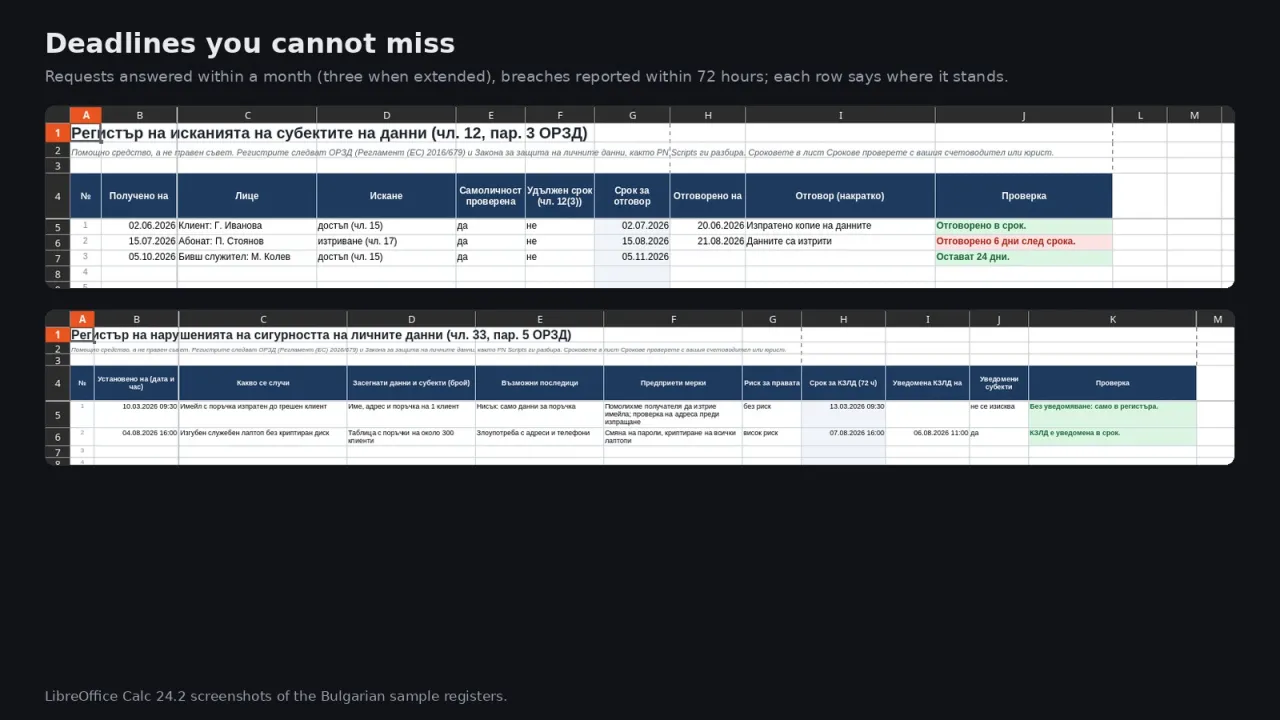This screenshot has height=720, width=1280.
Task: Click column L header in requests register
Action: 1140,115
